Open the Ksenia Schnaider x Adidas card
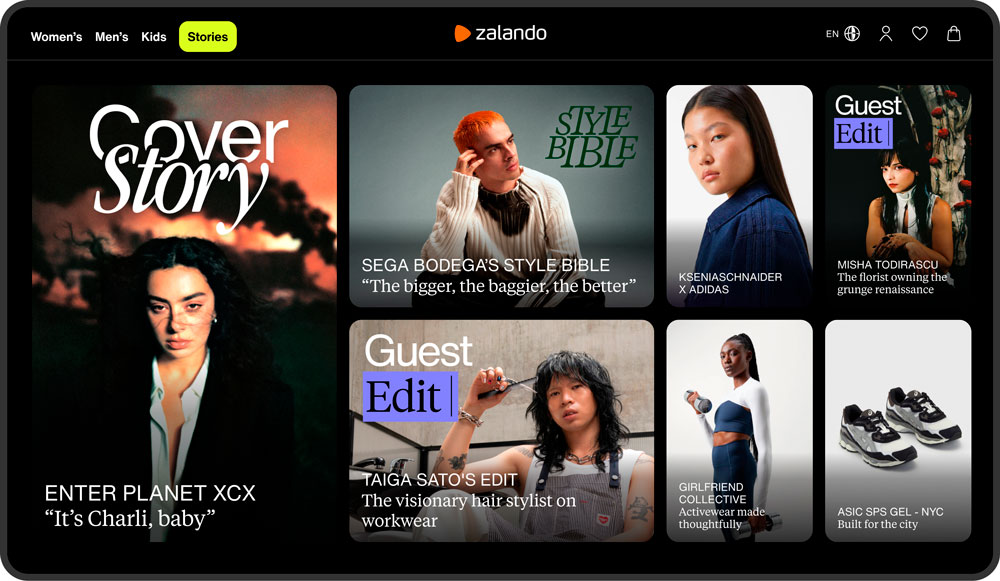The height and width of the screenshot is (581, 1000). [739, 196]
